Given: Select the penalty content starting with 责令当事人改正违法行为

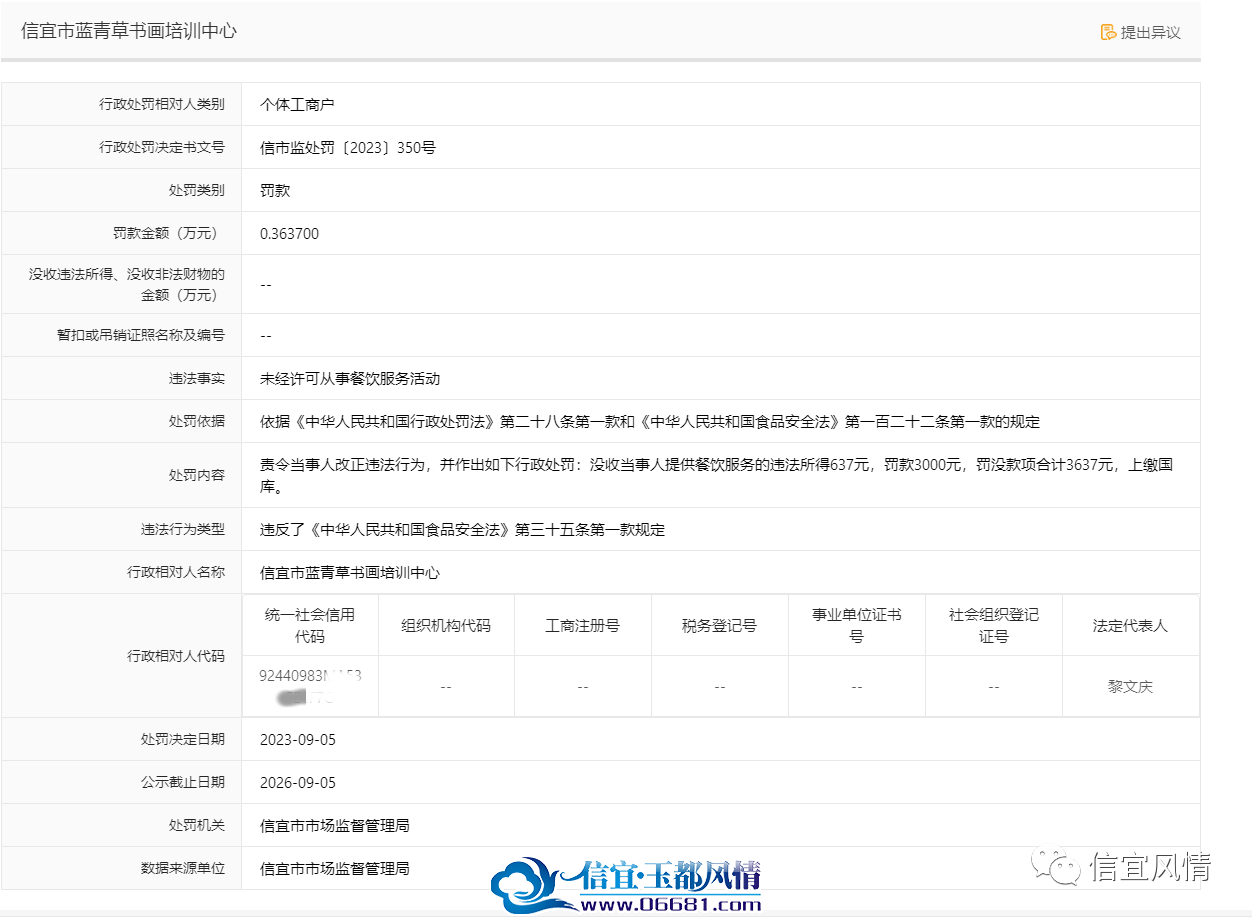Looking at the screenshot, I should pos(716,476).
